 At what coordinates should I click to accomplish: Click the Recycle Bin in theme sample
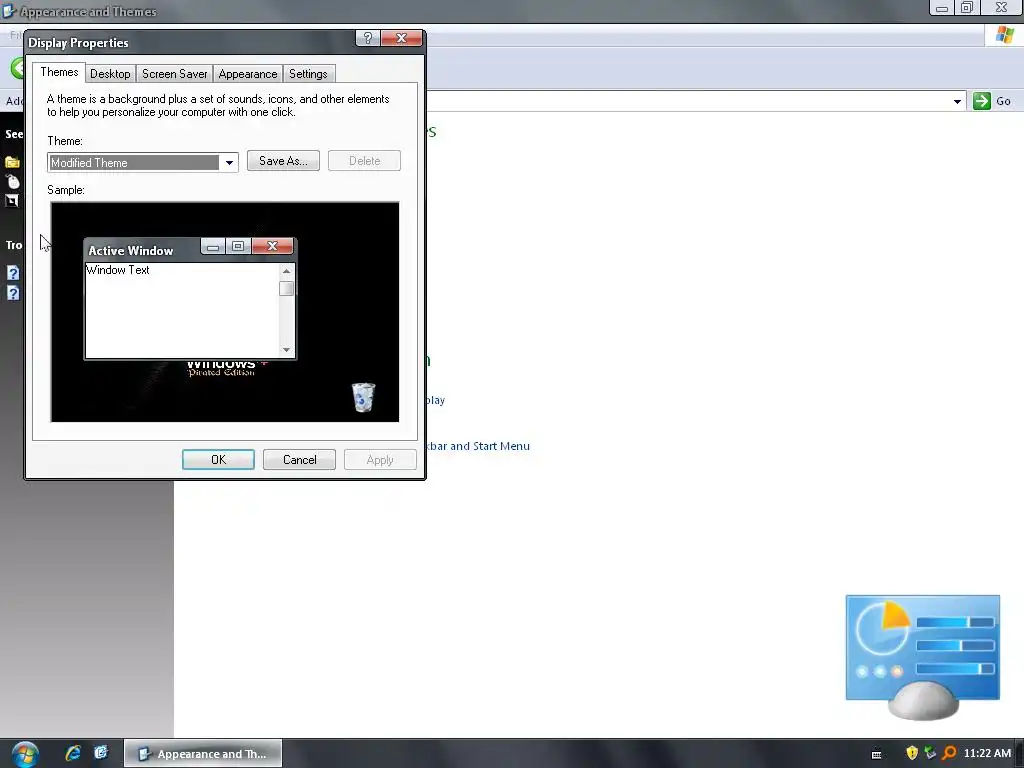click(x=364, y=397)
